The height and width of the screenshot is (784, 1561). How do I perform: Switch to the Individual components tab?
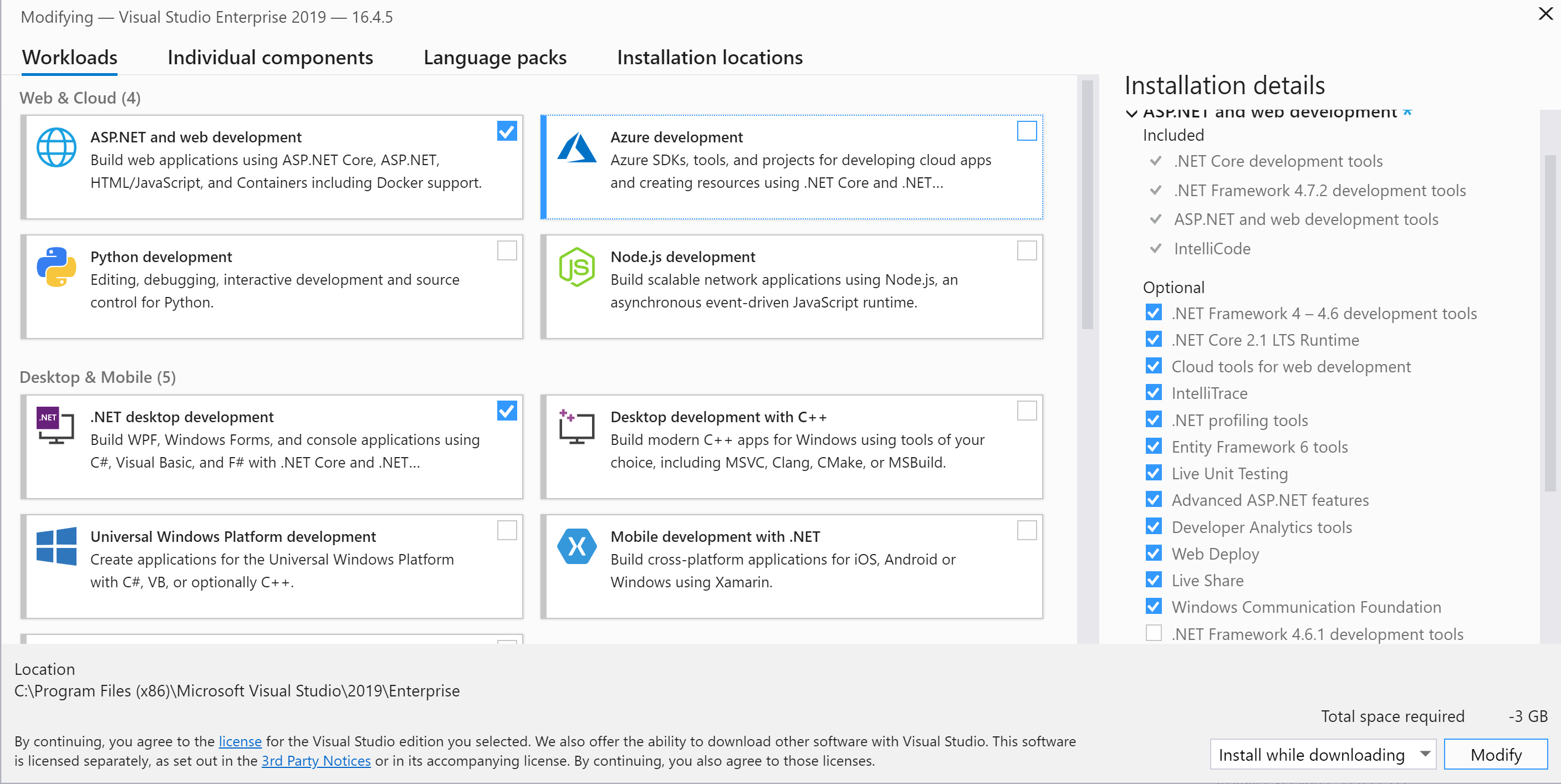[269, 58]
